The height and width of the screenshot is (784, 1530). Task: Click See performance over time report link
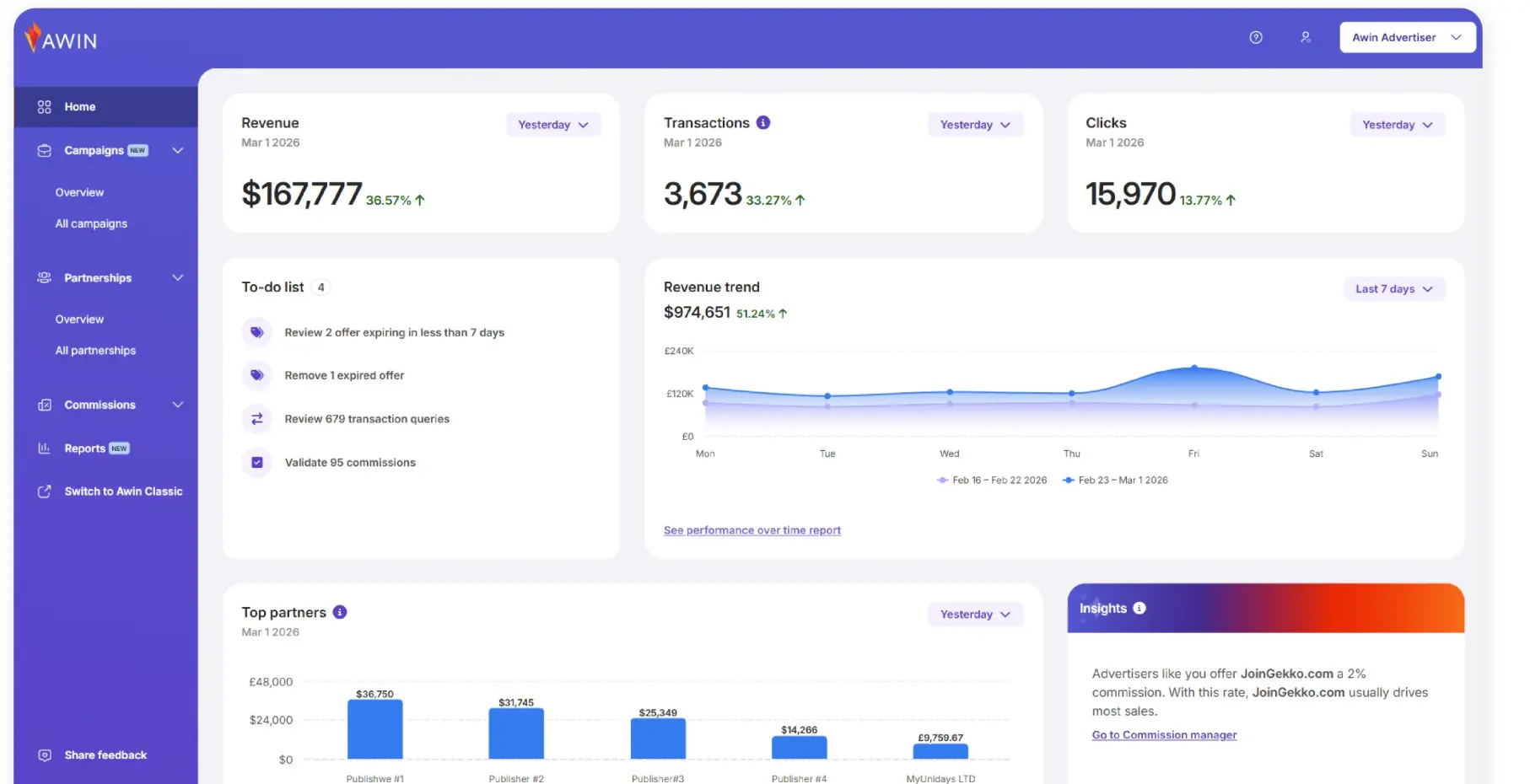pos(752,530)
